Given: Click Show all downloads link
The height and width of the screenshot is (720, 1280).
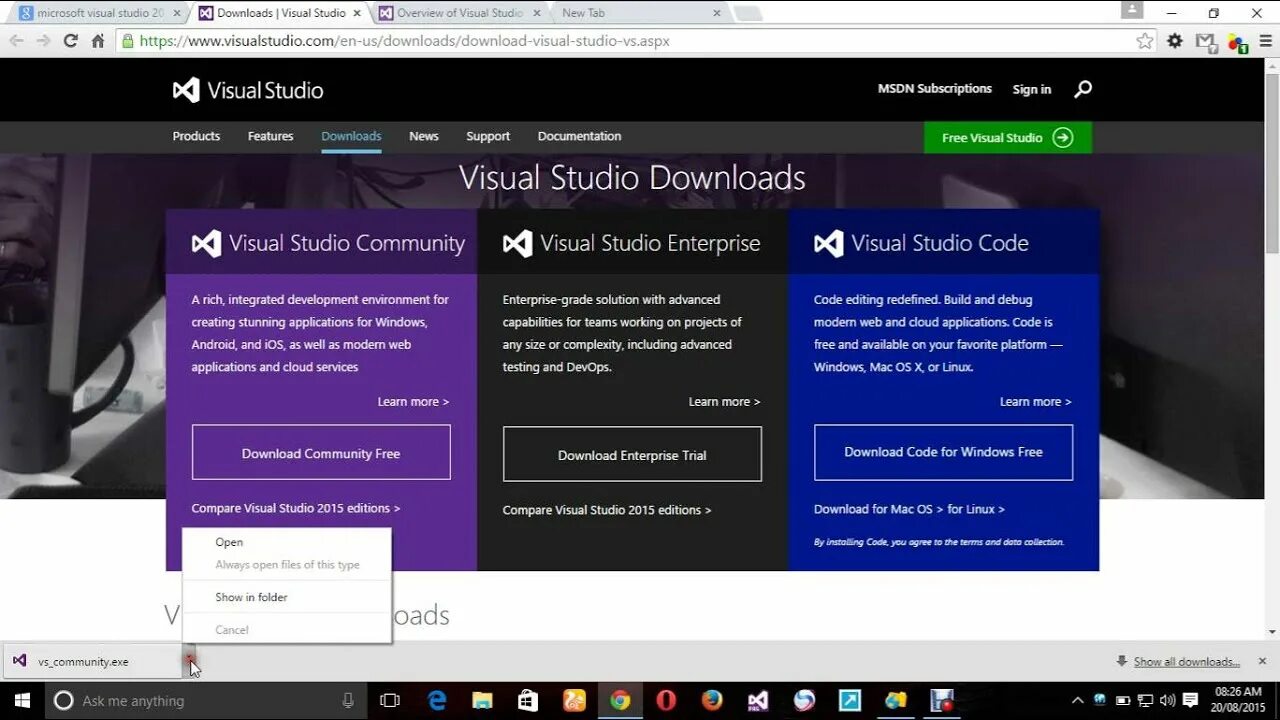Looking at the screenshot, I should pos(1186,662).
